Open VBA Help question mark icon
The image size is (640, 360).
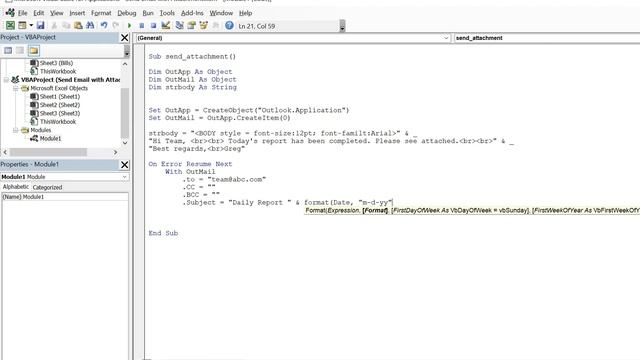pyautogui.click(x=229, y=25)
